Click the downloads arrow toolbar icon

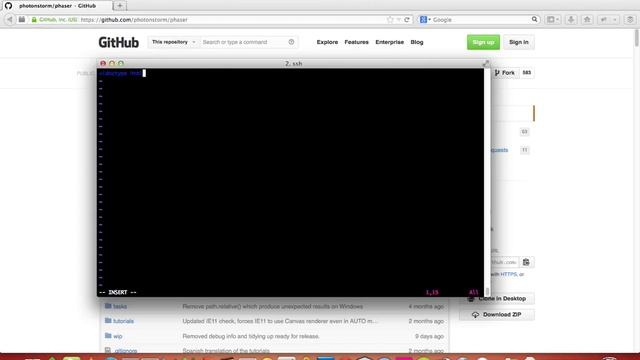(571, 20)
